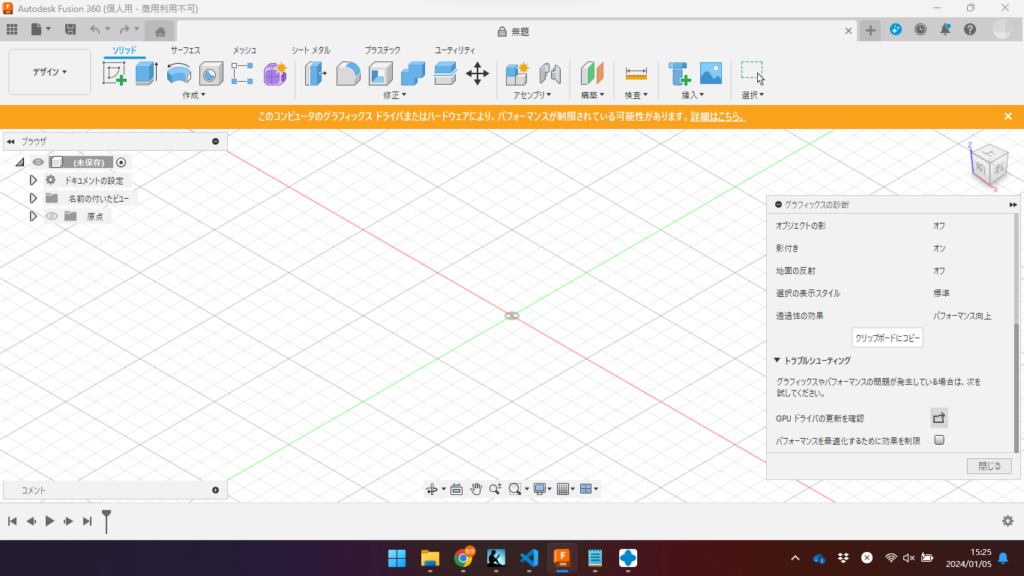Click the 閉じる button
This screenshot has width=1024, height=576.
(x=989, y=466)
